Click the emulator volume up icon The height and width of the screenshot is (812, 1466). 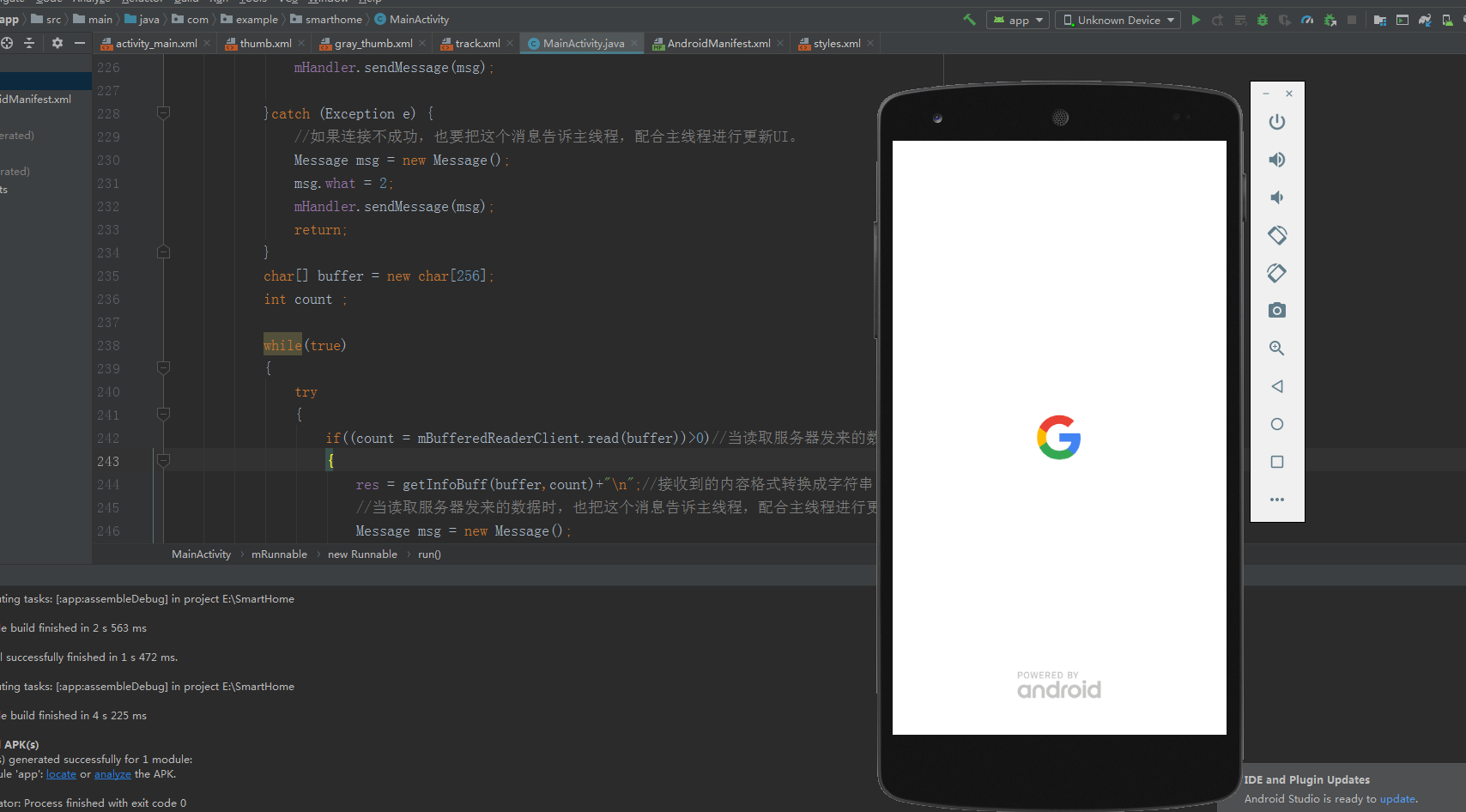coord(1276,159)
